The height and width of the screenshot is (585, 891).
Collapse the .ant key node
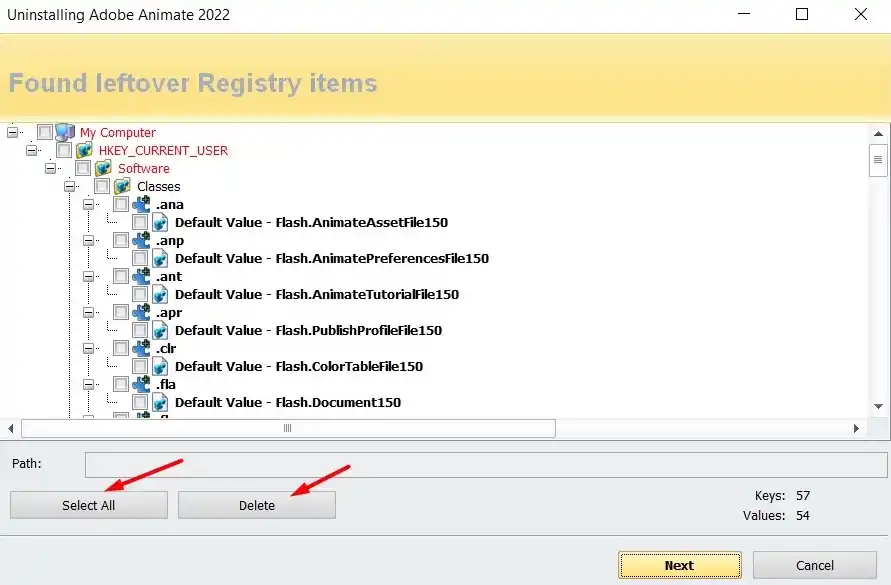[89, 276]
